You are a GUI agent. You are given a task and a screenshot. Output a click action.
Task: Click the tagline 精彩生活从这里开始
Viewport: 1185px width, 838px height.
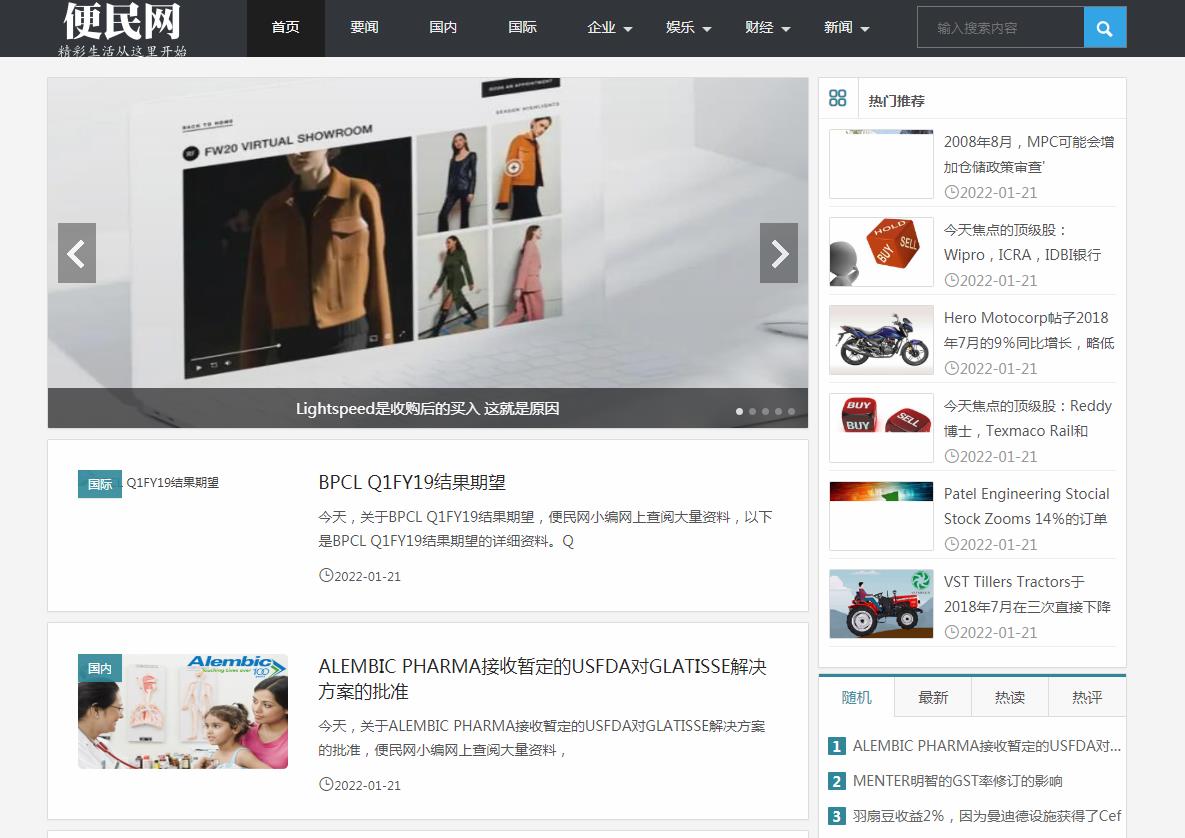point(122,51)
